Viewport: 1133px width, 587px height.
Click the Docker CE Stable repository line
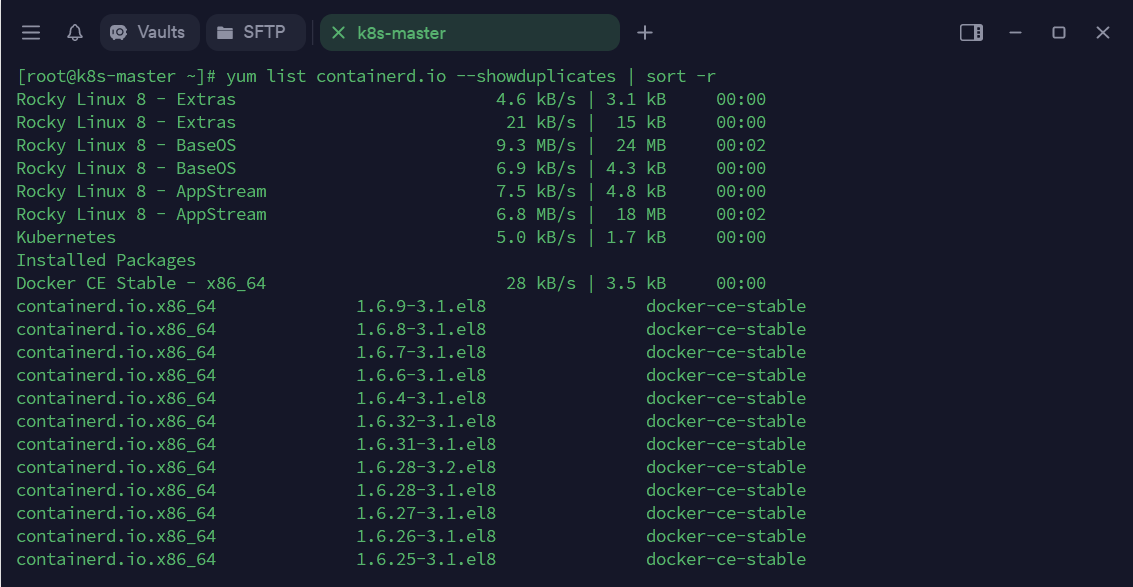click(x=141, y=283)
